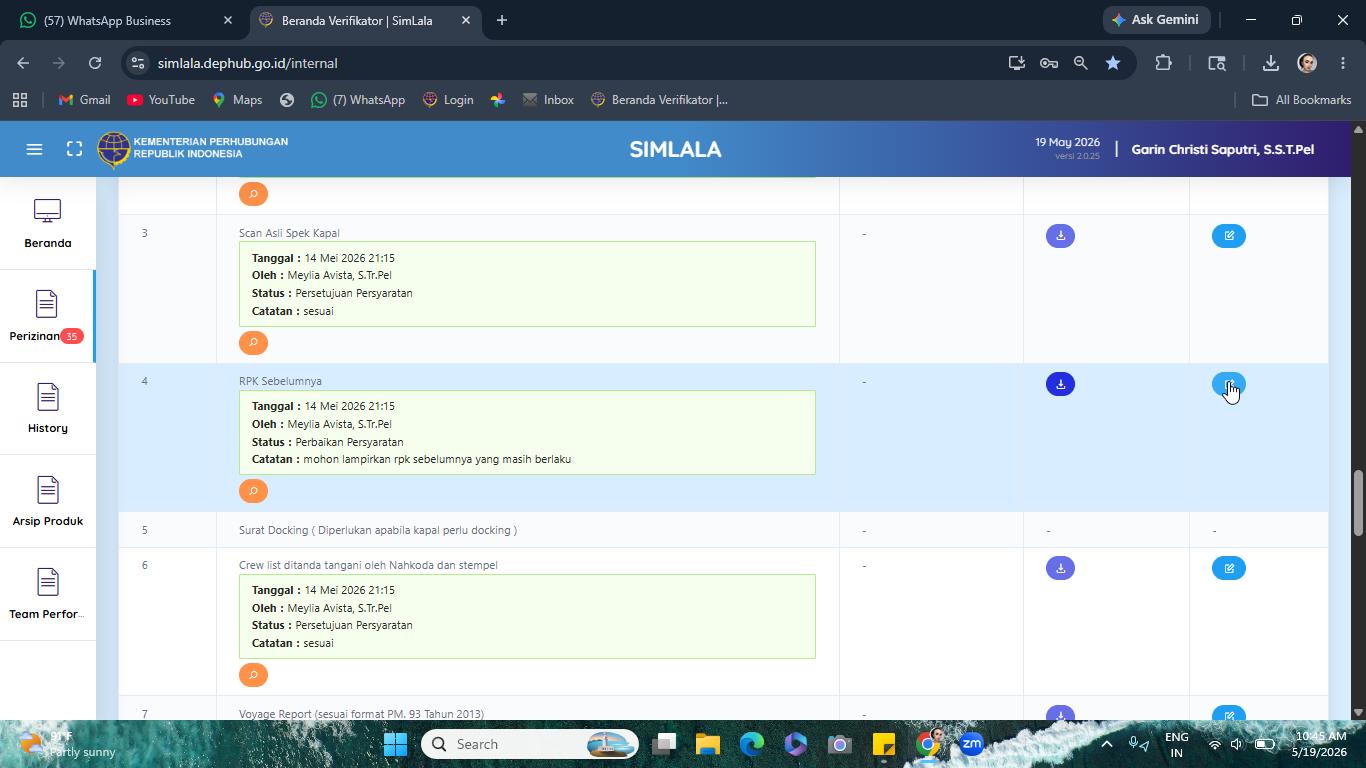The height and width of the screenshot is (768, 1366).
Task: Open Arsip Produk section
Action: click(x=47, y=502)
